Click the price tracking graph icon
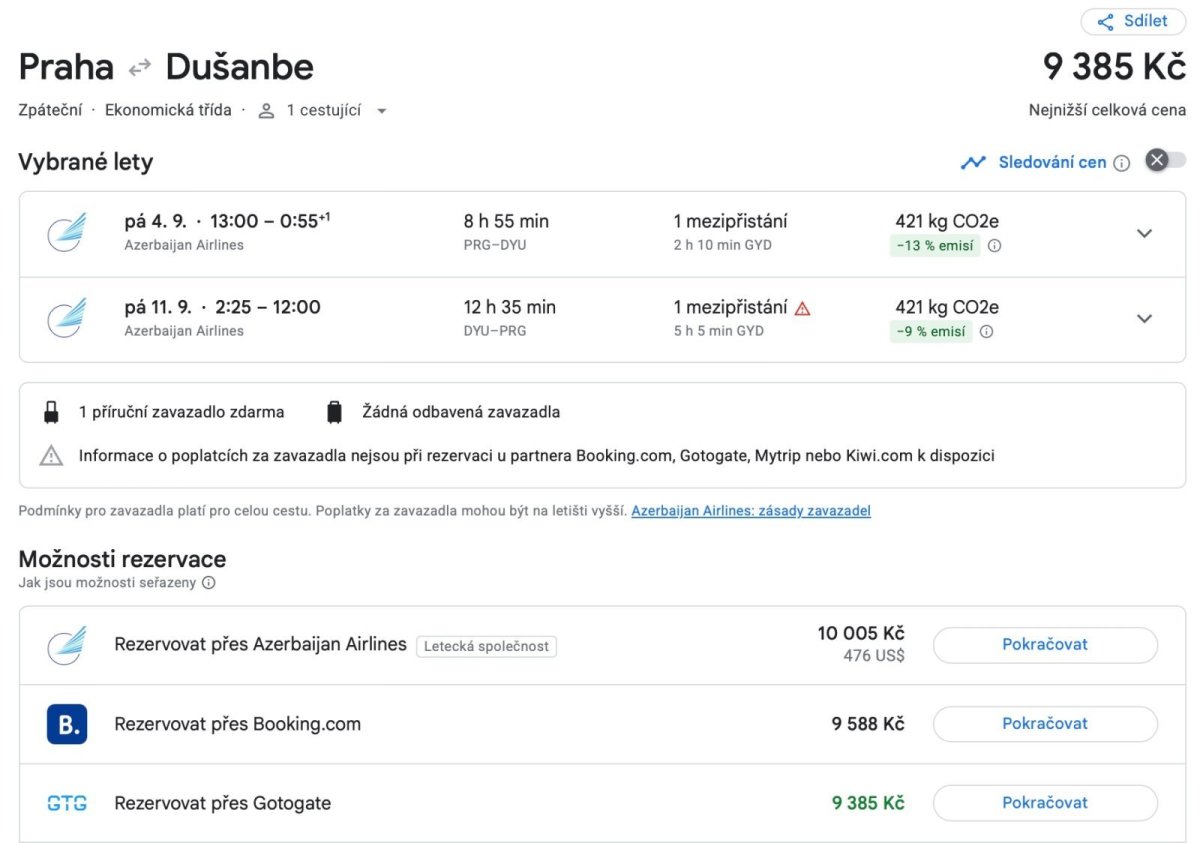 [973, 162]
